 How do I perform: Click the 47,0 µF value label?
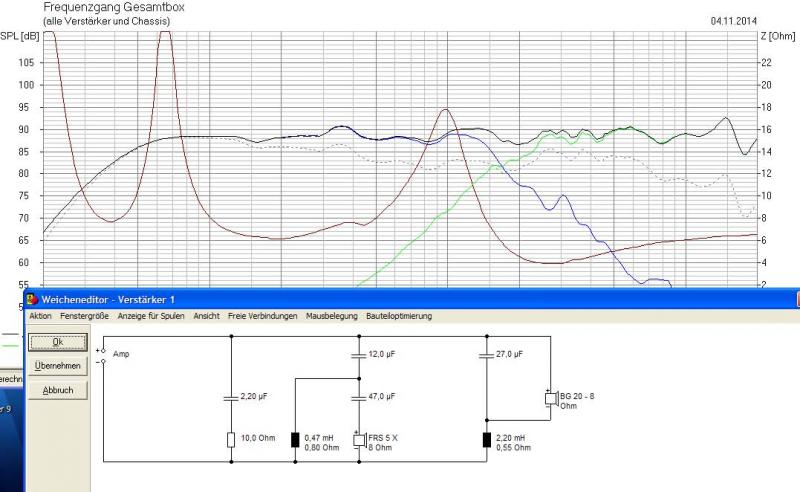[x=382, y=396]
